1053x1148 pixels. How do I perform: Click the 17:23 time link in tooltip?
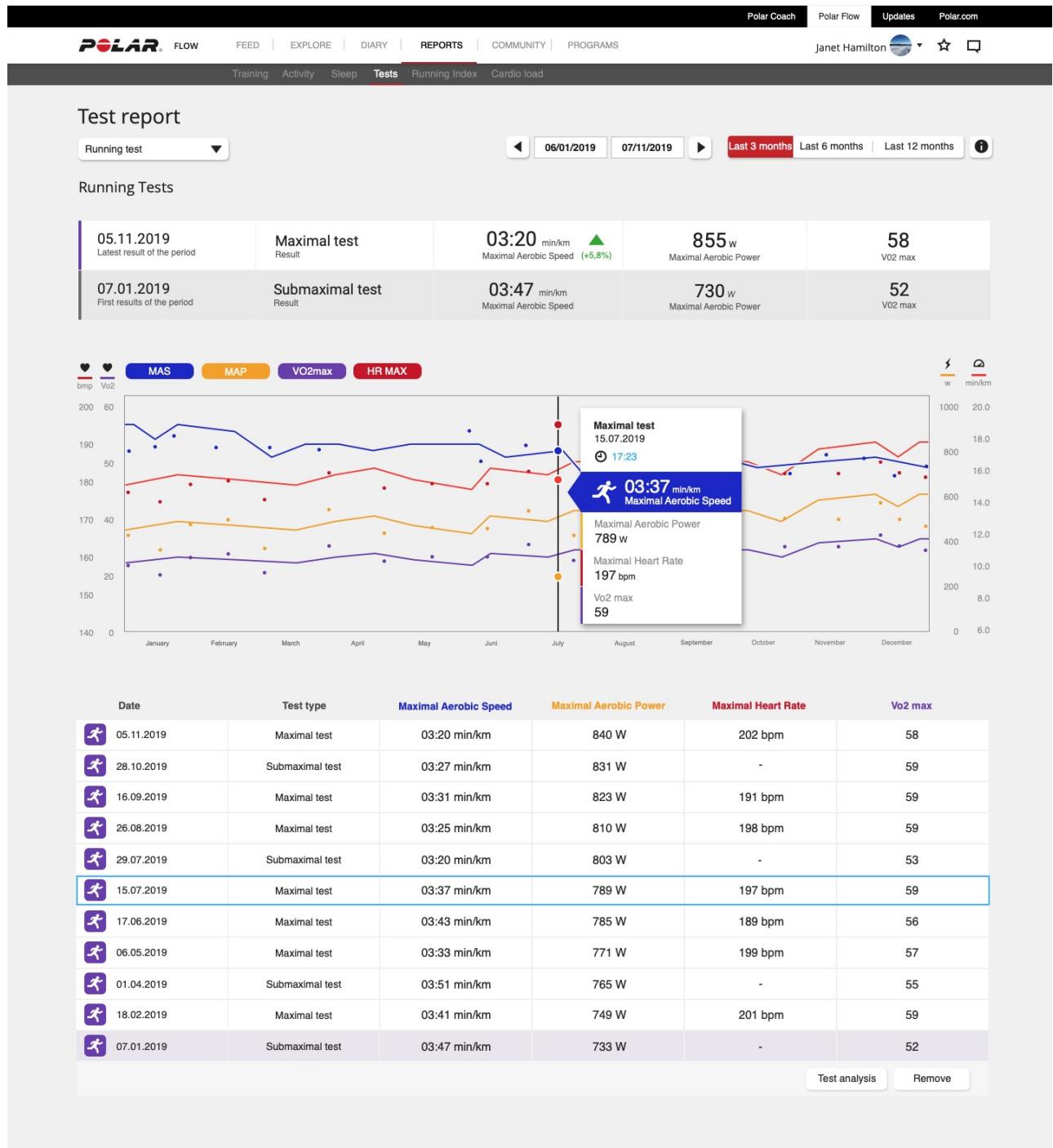click(x=624, y=457)
